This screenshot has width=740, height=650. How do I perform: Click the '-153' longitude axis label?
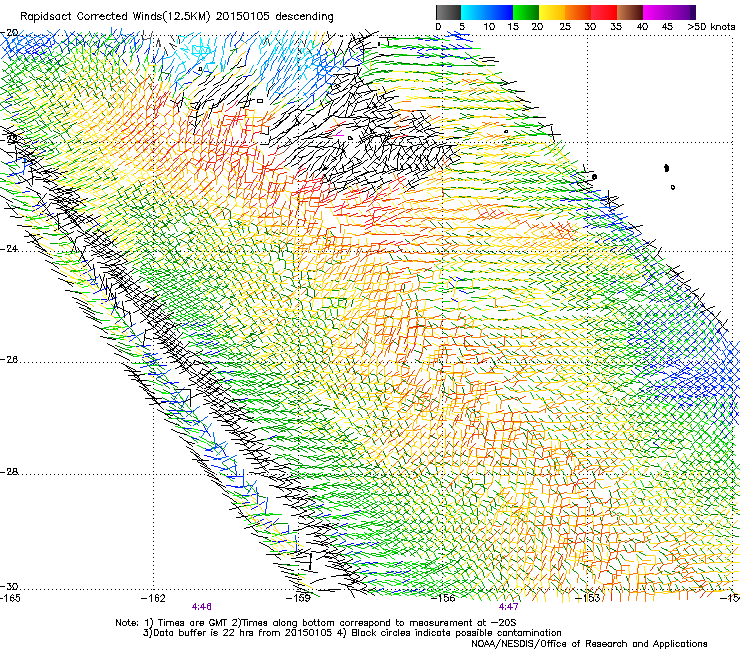click(x=588, y=598)
